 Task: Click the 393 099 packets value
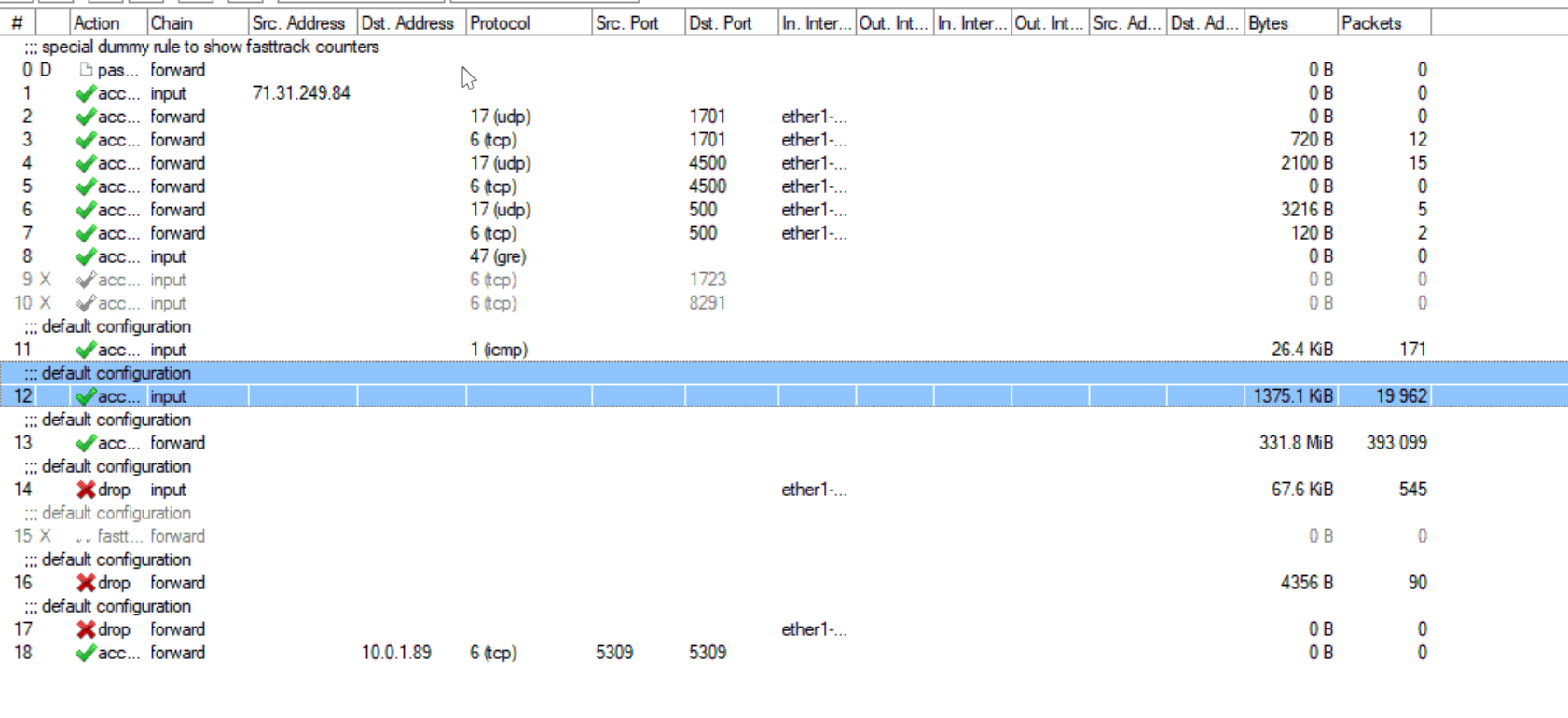click(1396, 443)
